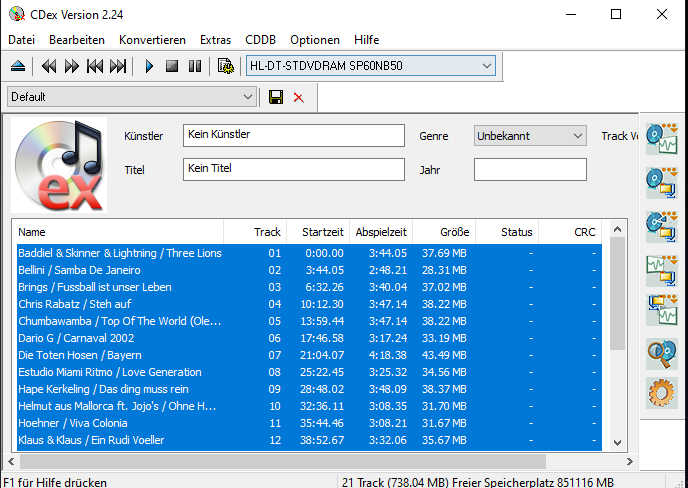Click the 21:04.07 start time cell

[322, 355]
